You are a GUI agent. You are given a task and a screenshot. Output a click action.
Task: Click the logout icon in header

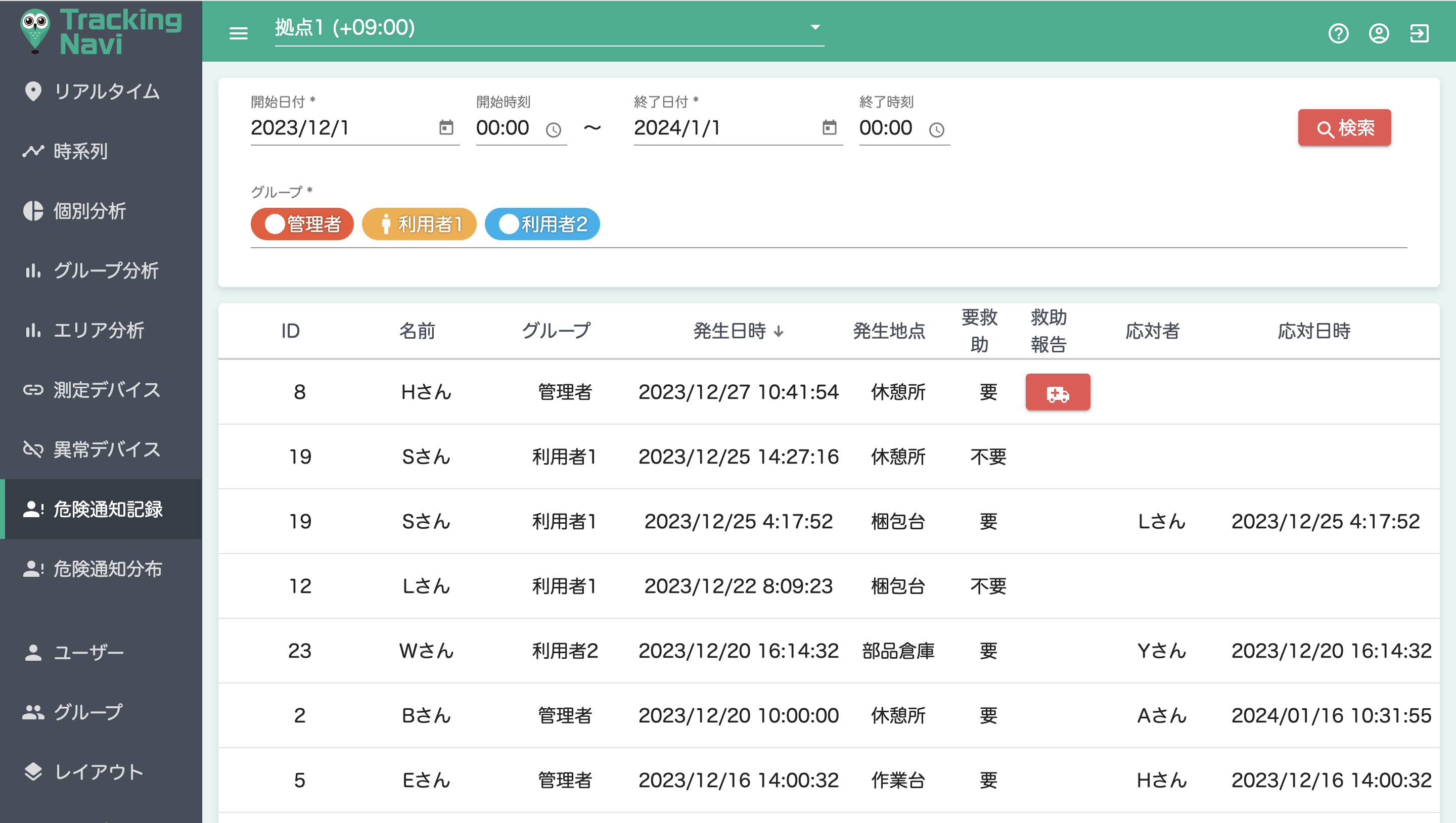tap(1419, 33)
